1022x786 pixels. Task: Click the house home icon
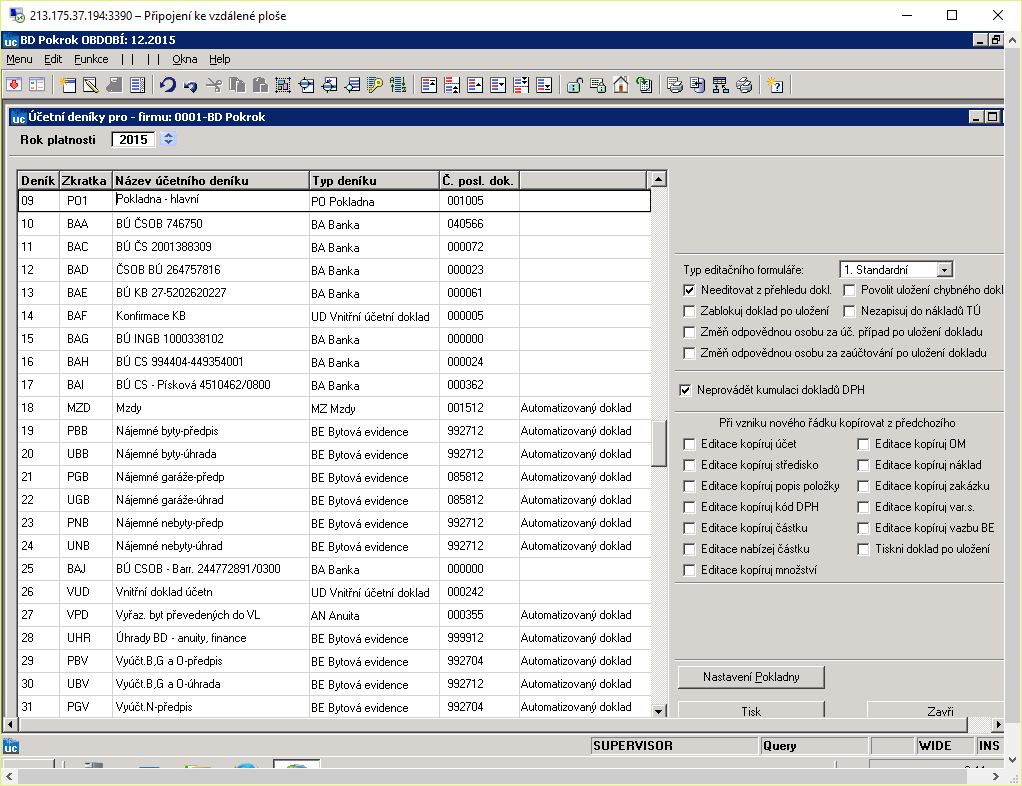[x=620, y=85]
